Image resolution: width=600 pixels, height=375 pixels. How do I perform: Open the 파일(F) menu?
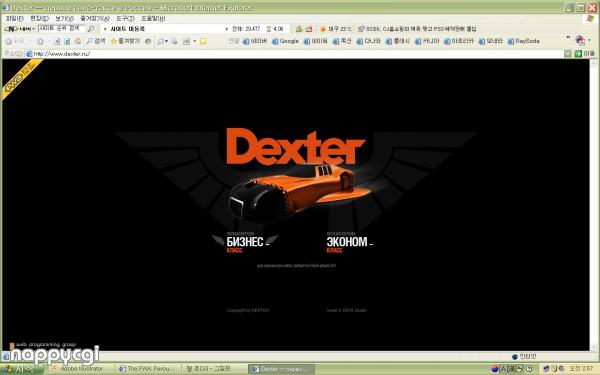point(15,18)
